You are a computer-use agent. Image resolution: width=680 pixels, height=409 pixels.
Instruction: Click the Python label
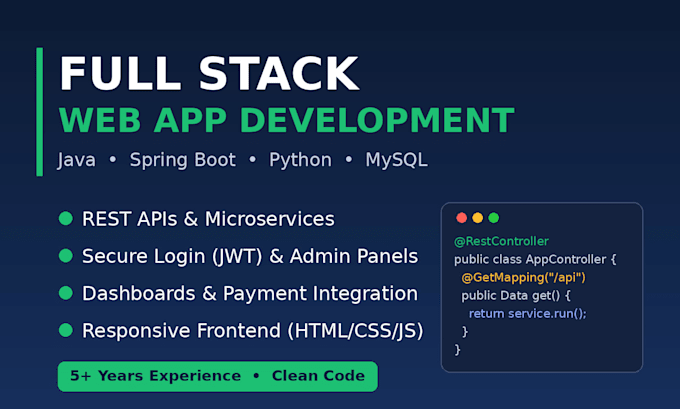tap(300, 160)
